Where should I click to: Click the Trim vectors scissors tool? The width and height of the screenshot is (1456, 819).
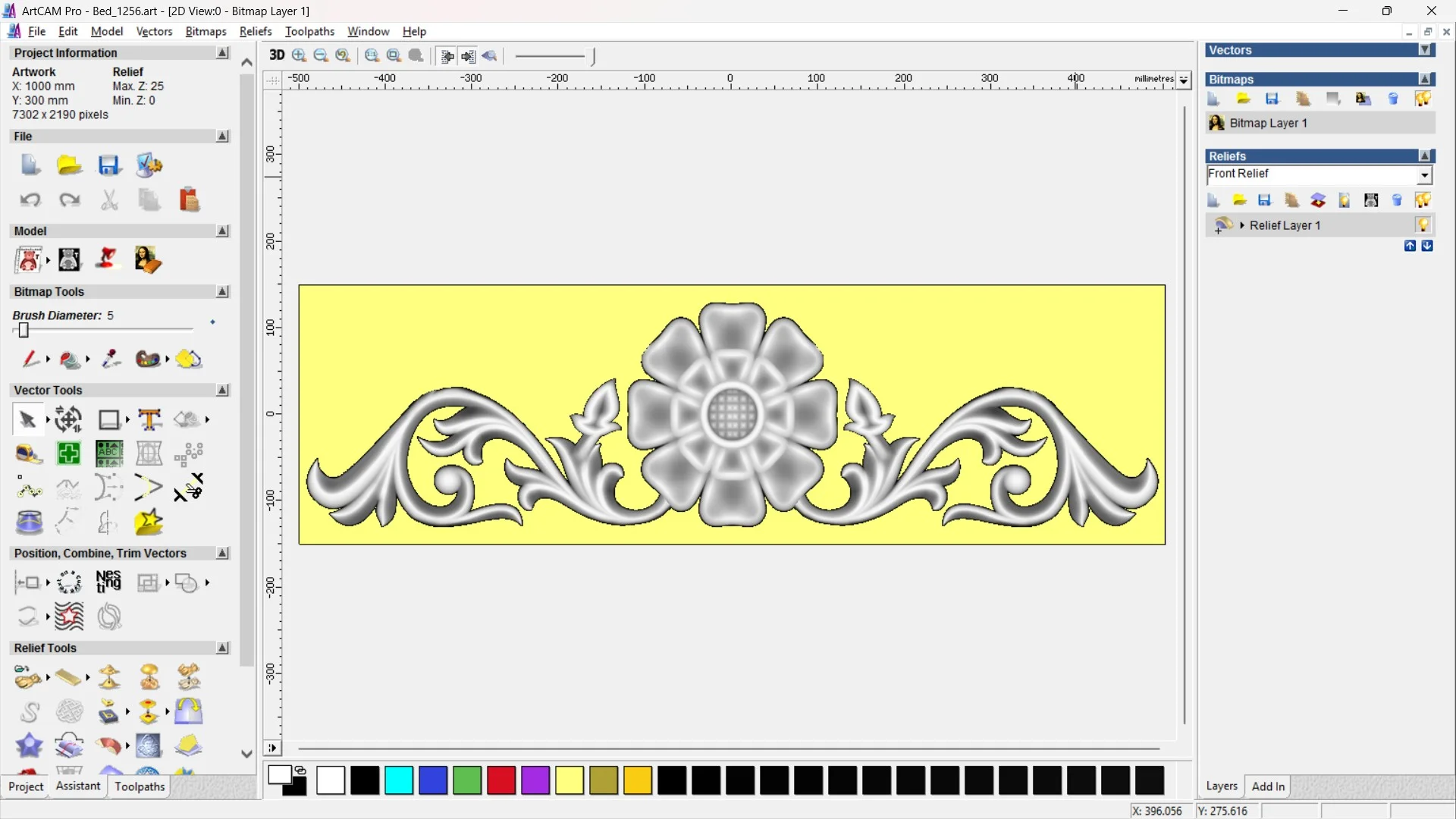coord(188,488)
